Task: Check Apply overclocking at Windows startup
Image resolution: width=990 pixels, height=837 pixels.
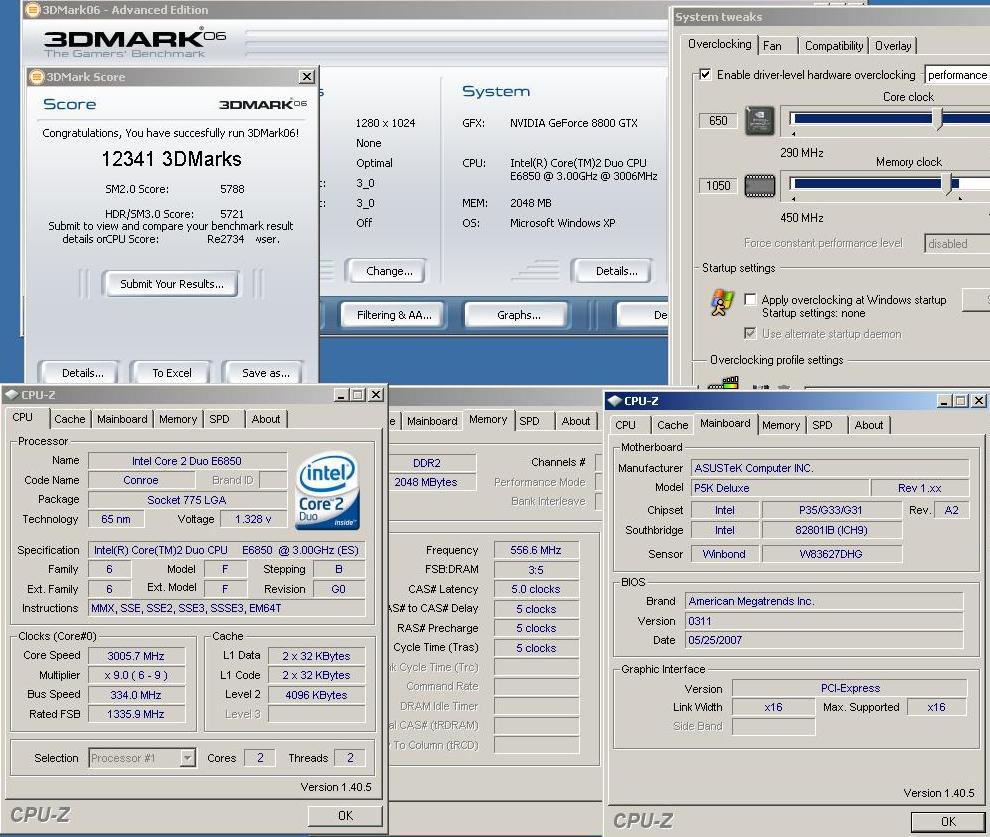Action: [750, 300]
